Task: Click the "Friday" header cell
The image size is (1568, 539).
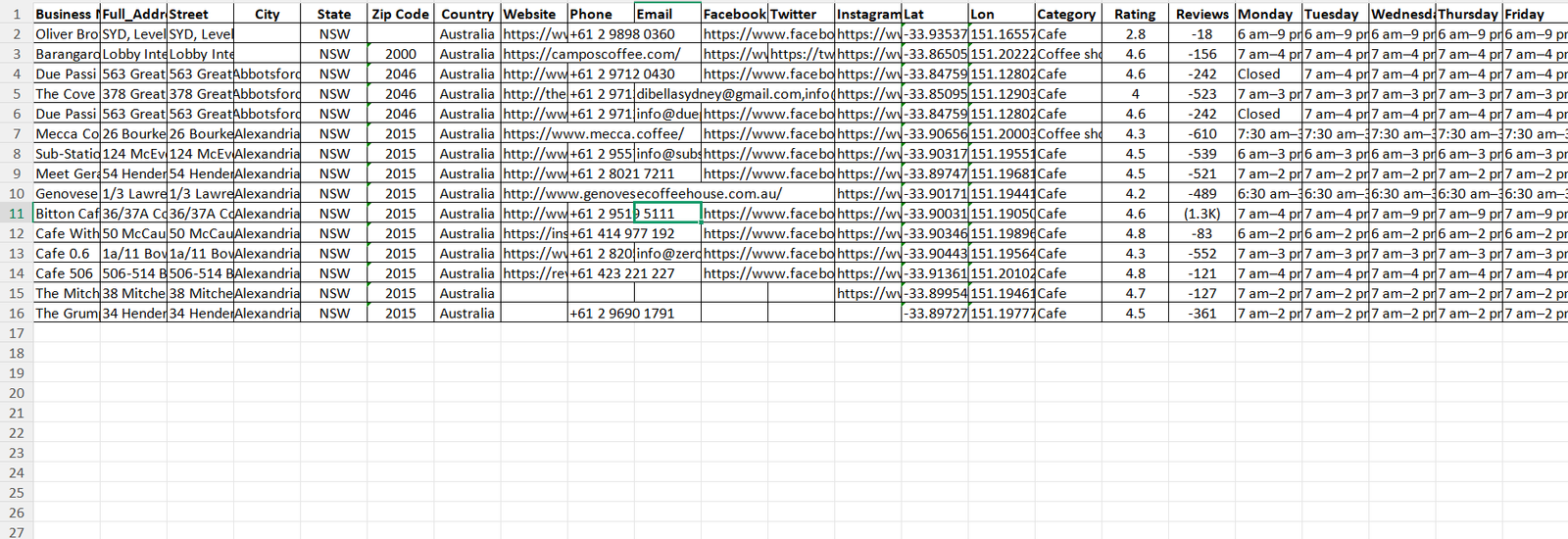Action: pyautogui.click(x=1535, y=14)
